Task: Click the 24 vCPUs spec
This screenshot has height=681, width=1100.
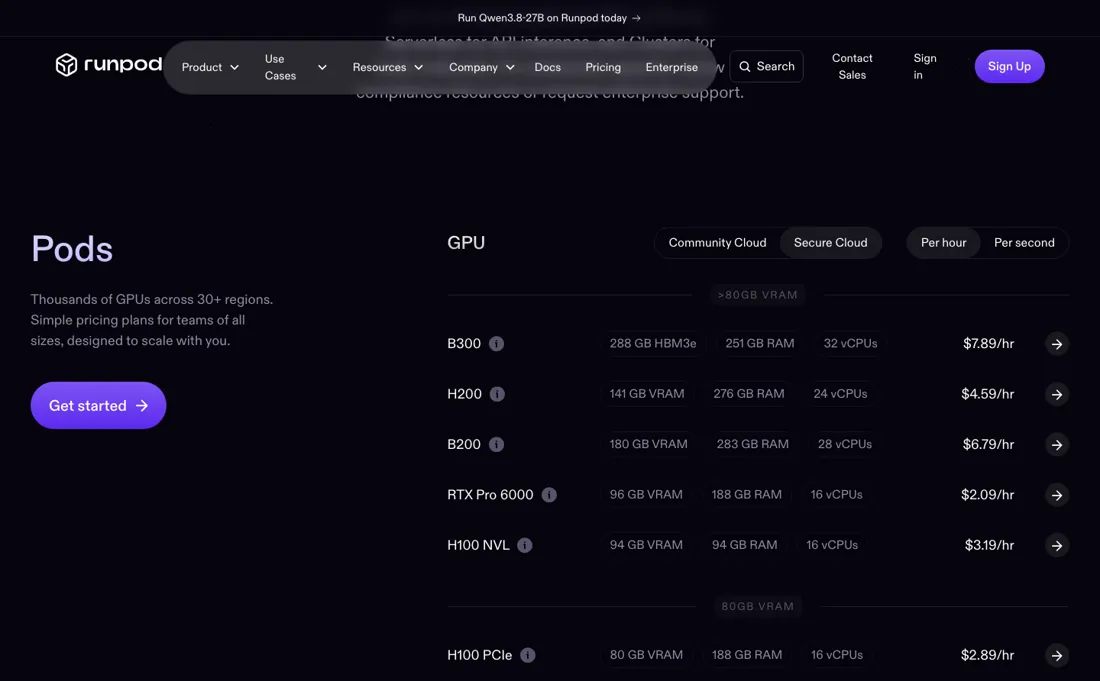Action: [x=840, y=394]
